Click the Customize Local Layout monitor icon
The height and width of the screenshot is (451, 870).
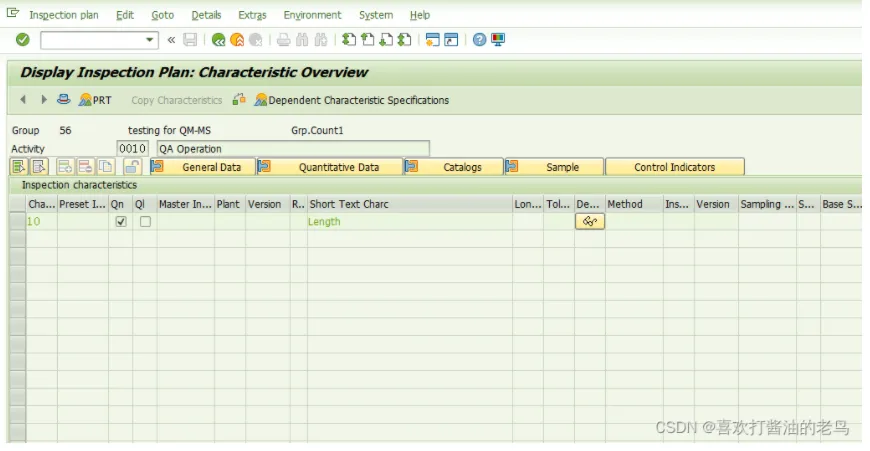(x=498, y=40)
